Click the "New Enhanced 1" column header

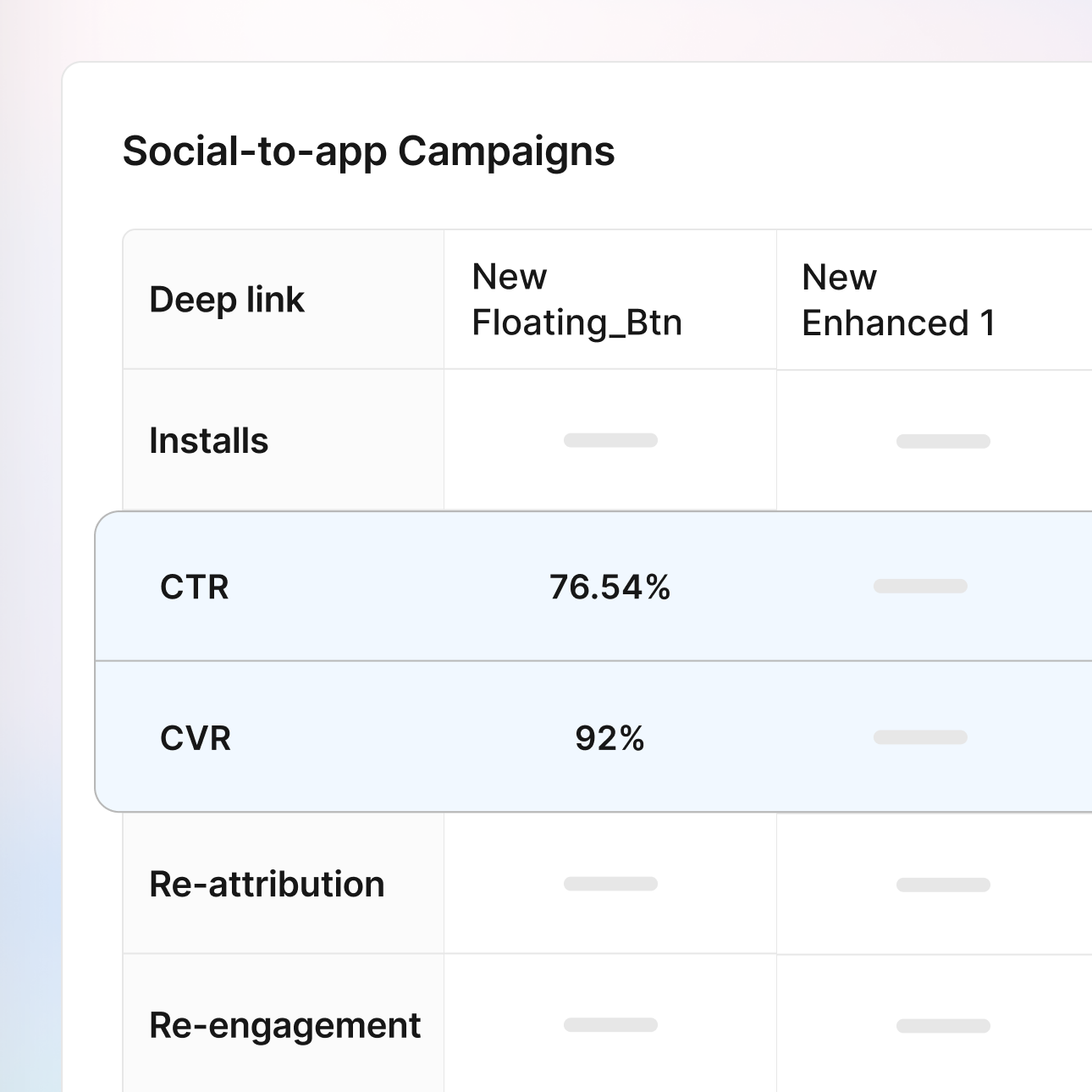(900, 299)
